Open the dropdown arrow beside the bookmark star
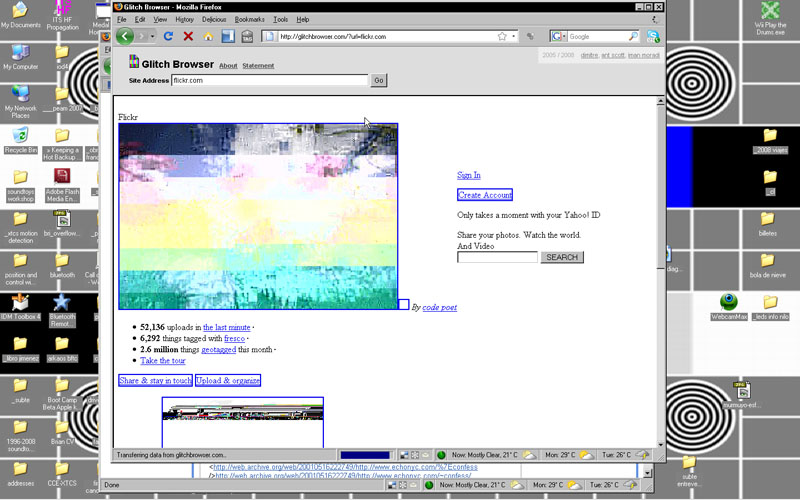This screenshot has width=800, height=500. tap(513, 36)
